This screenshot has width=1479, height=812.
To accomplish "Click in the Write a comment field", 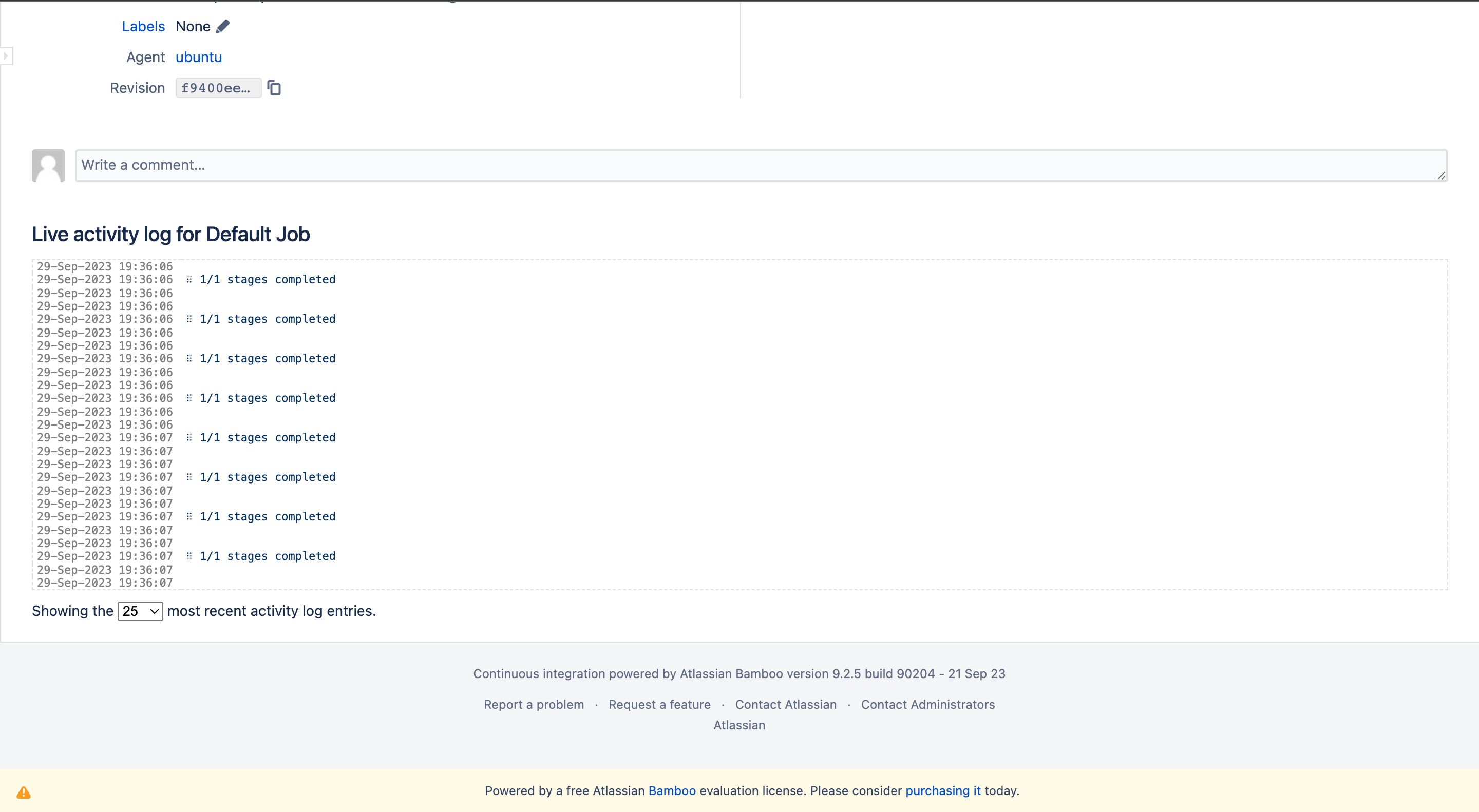I will click(760, 166).
